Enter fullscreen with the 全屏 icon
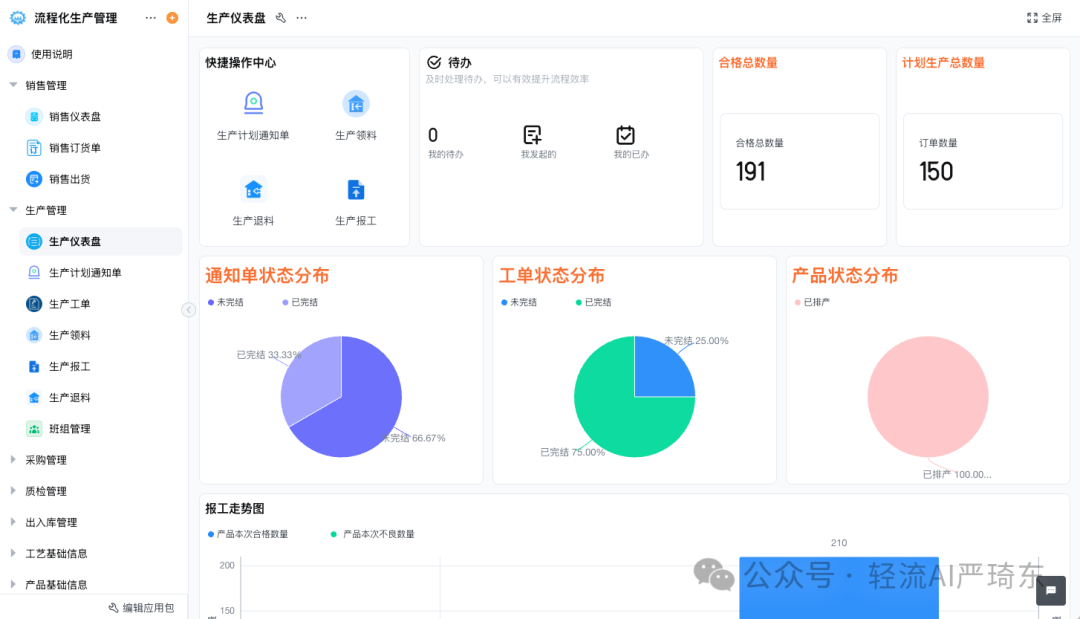The width and height of the screenshot is (1080, 619). [1033, 17]
